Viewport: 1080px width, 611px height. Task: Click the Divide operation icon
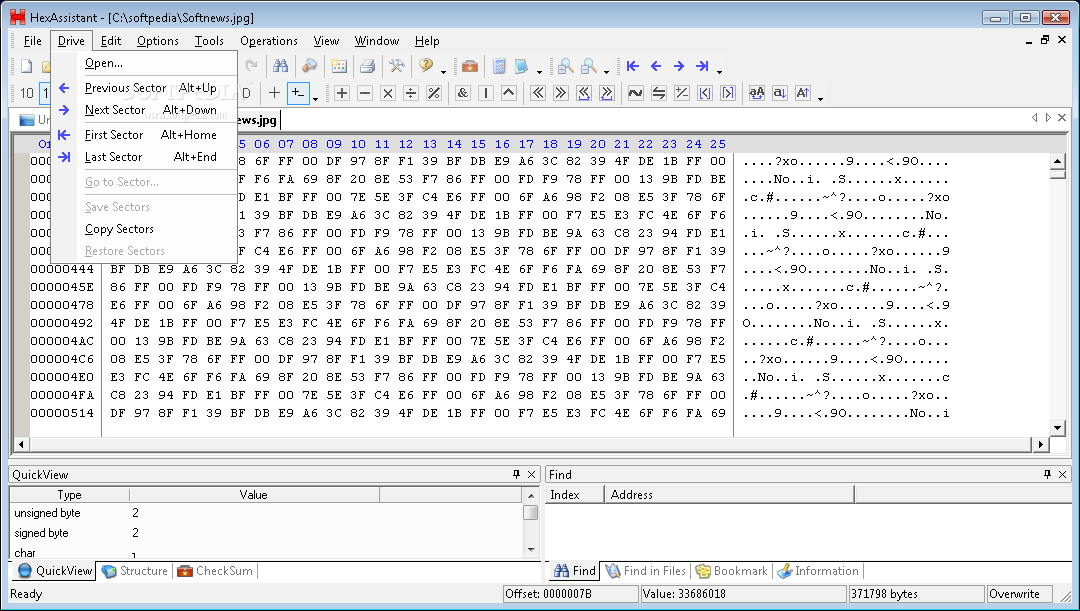coord(411,93)
